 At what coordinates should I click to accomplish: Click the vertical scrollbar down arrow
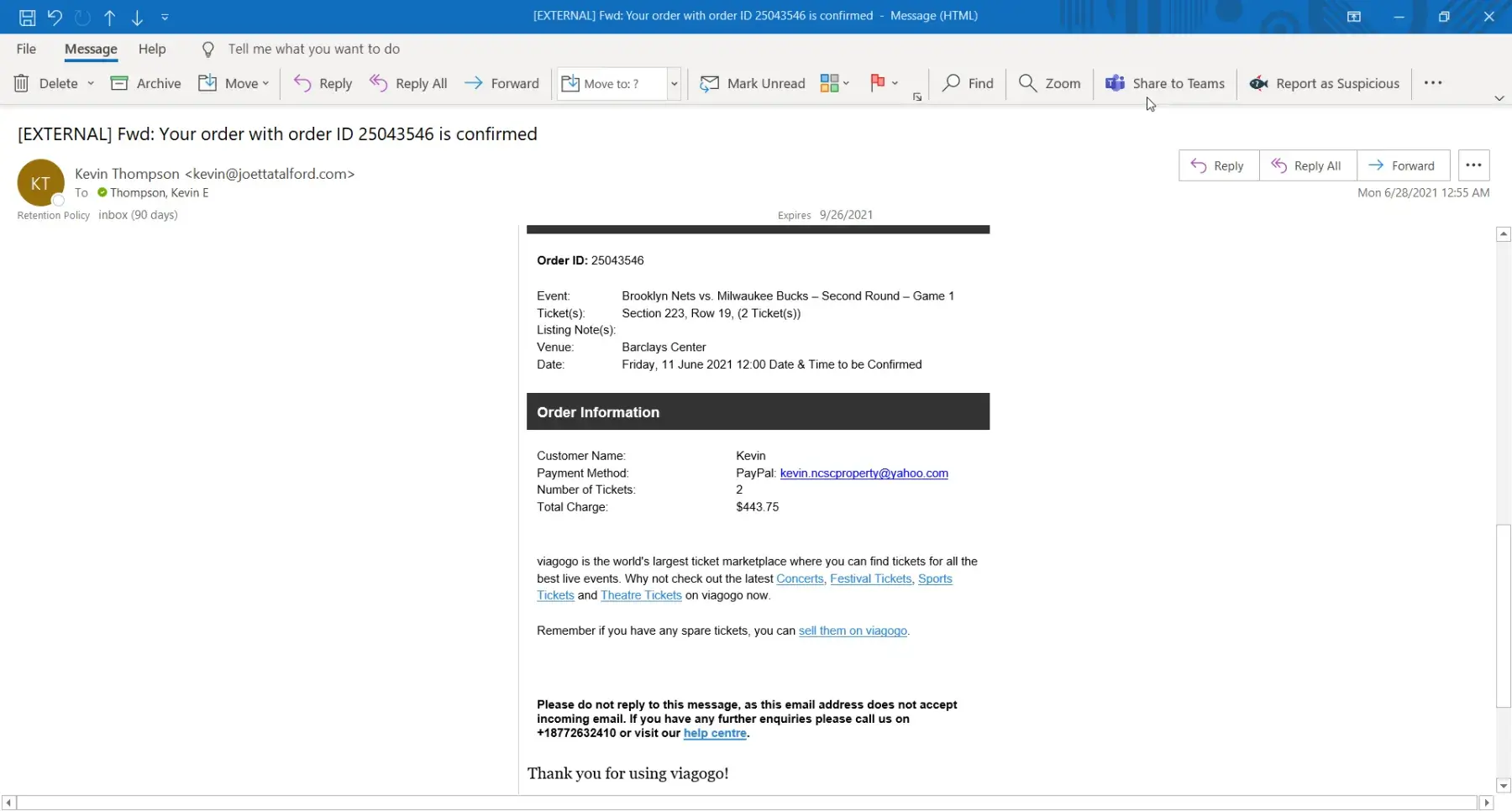(1504, 787)
